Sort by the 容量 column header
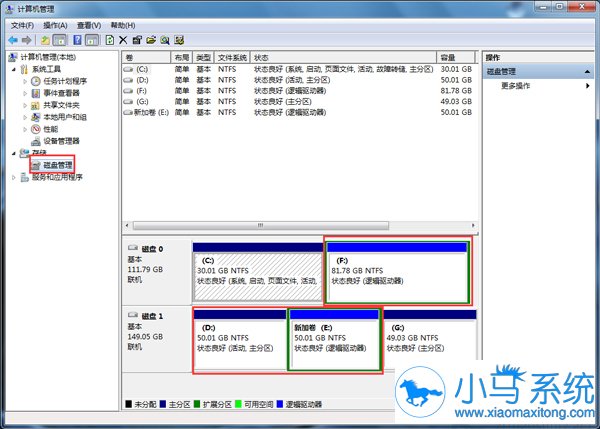 (456, 58)
